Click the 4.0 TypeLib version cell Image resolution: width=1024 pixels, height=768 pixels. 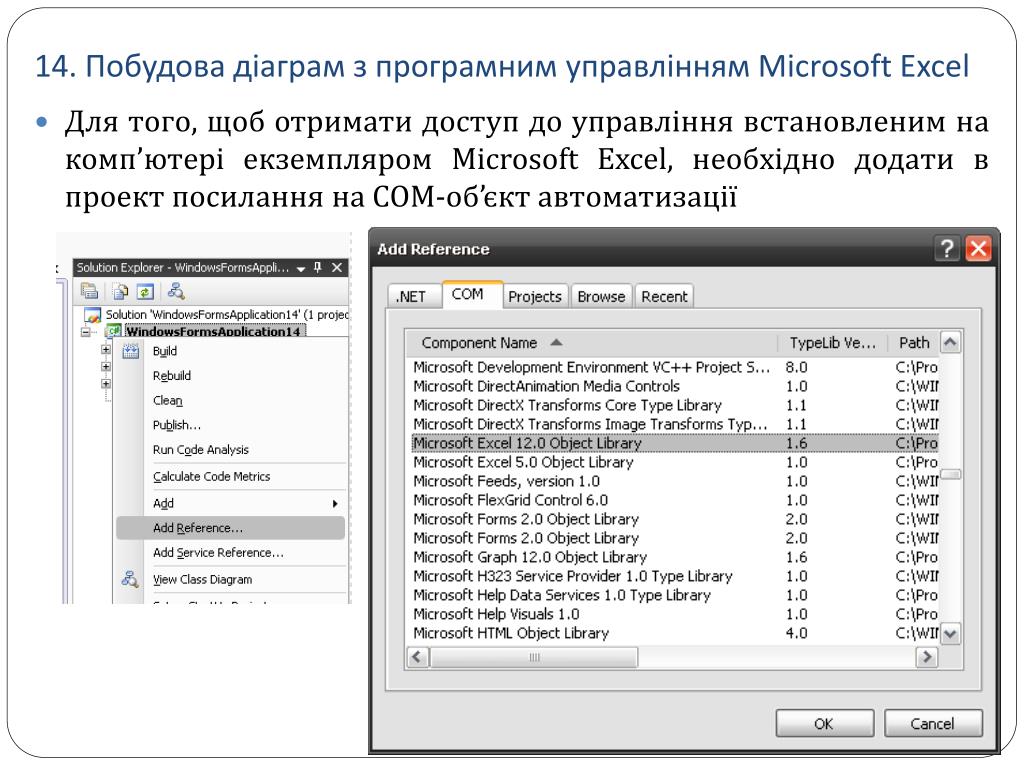tap(796, 633)
